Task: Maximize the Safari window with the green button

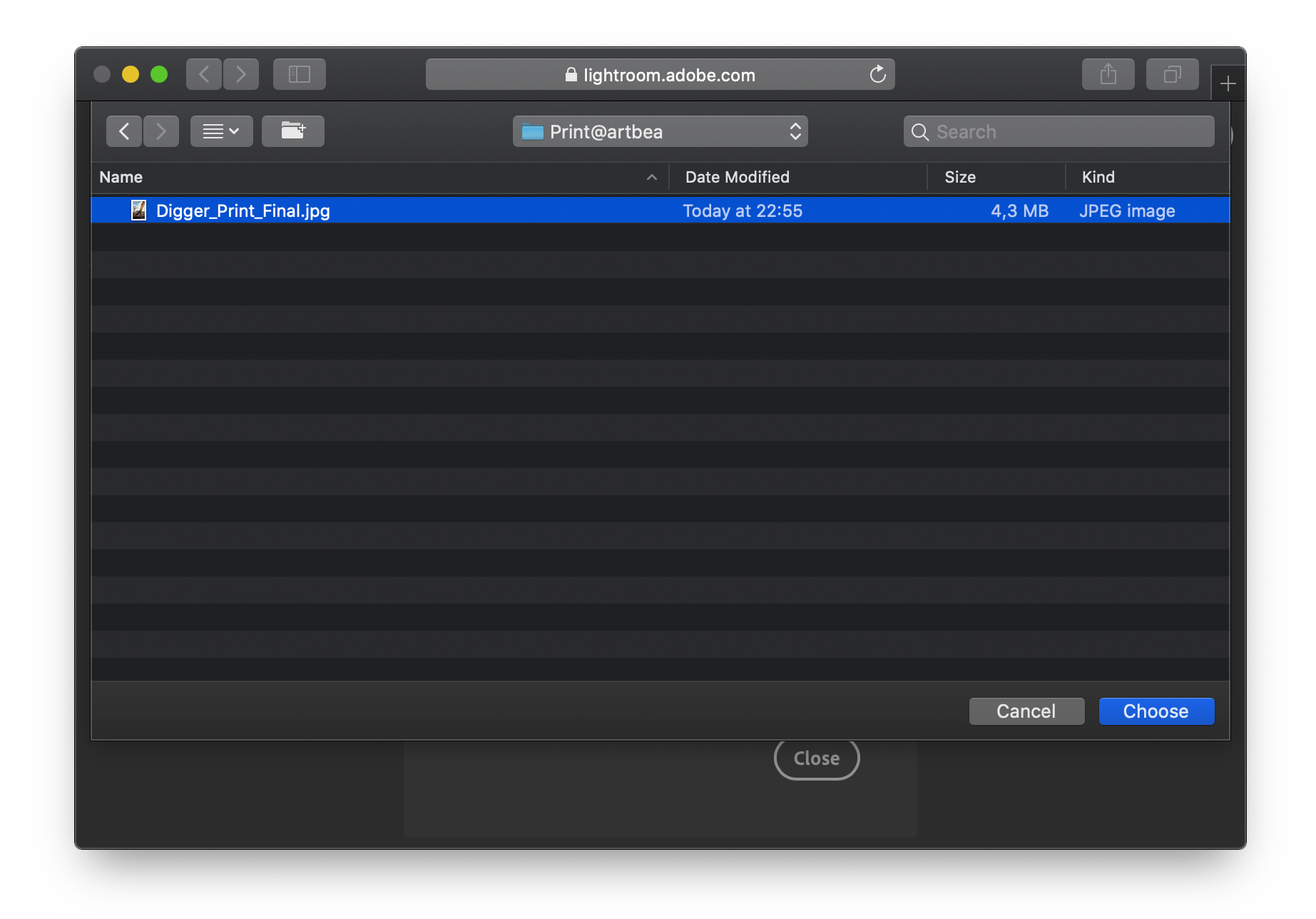Action: coord(159,74)
